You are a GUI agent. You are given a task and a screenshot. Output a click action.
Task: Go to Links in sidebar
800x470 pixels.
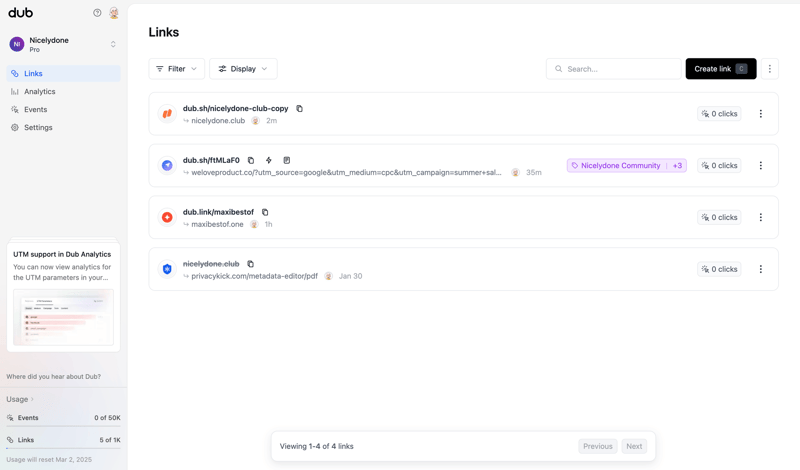(x=64, y=73)
